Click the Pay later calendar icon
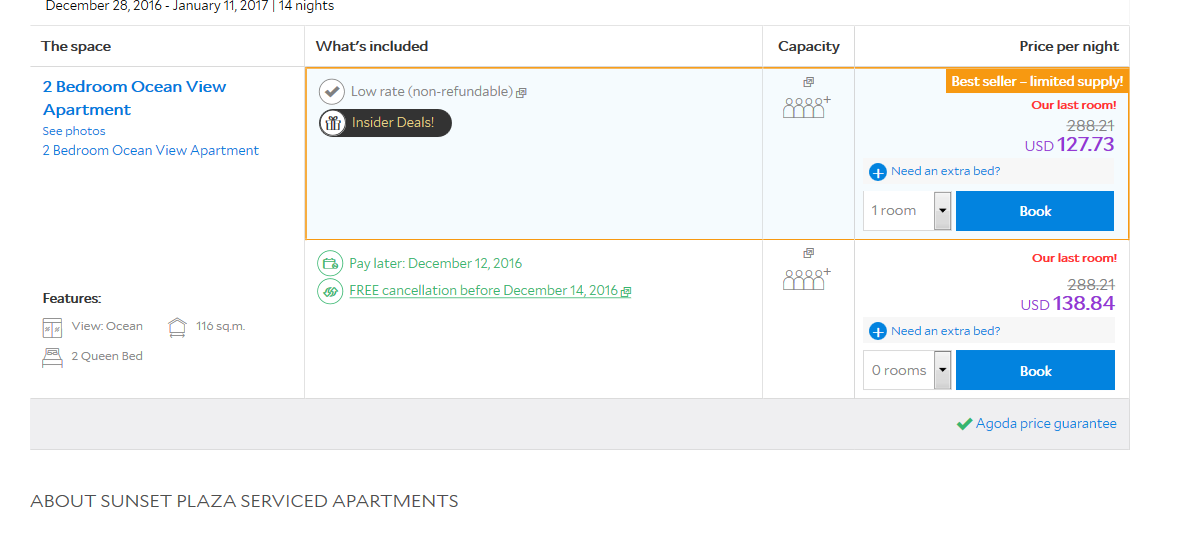Image resolution: width=1188 pixels, height=536 pixels. (x=330, y=264)
